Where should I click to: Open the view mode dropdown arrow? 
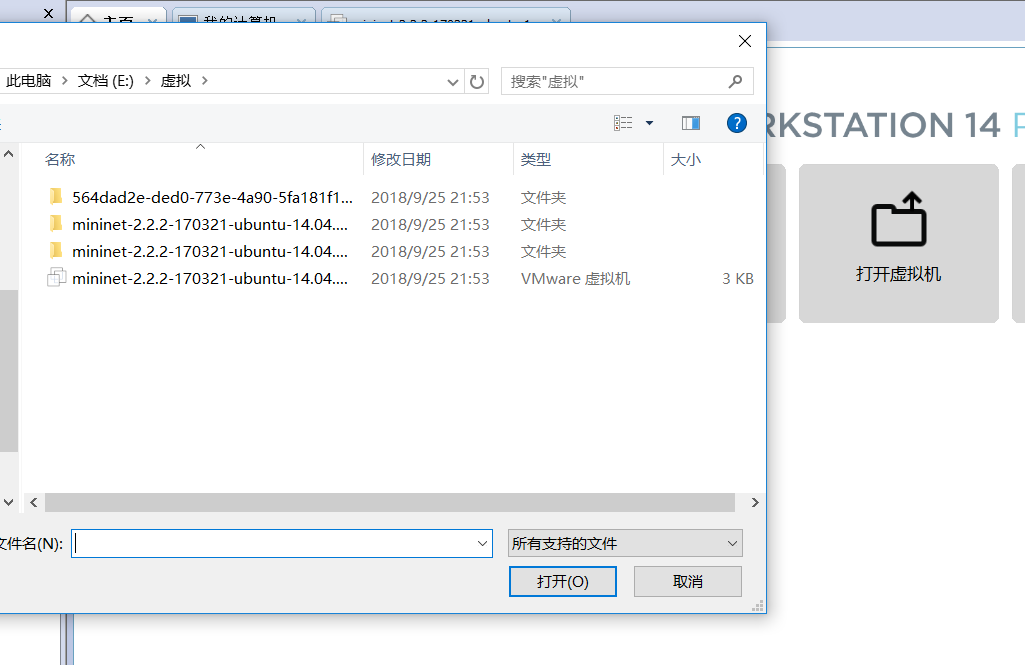[649, 123]
